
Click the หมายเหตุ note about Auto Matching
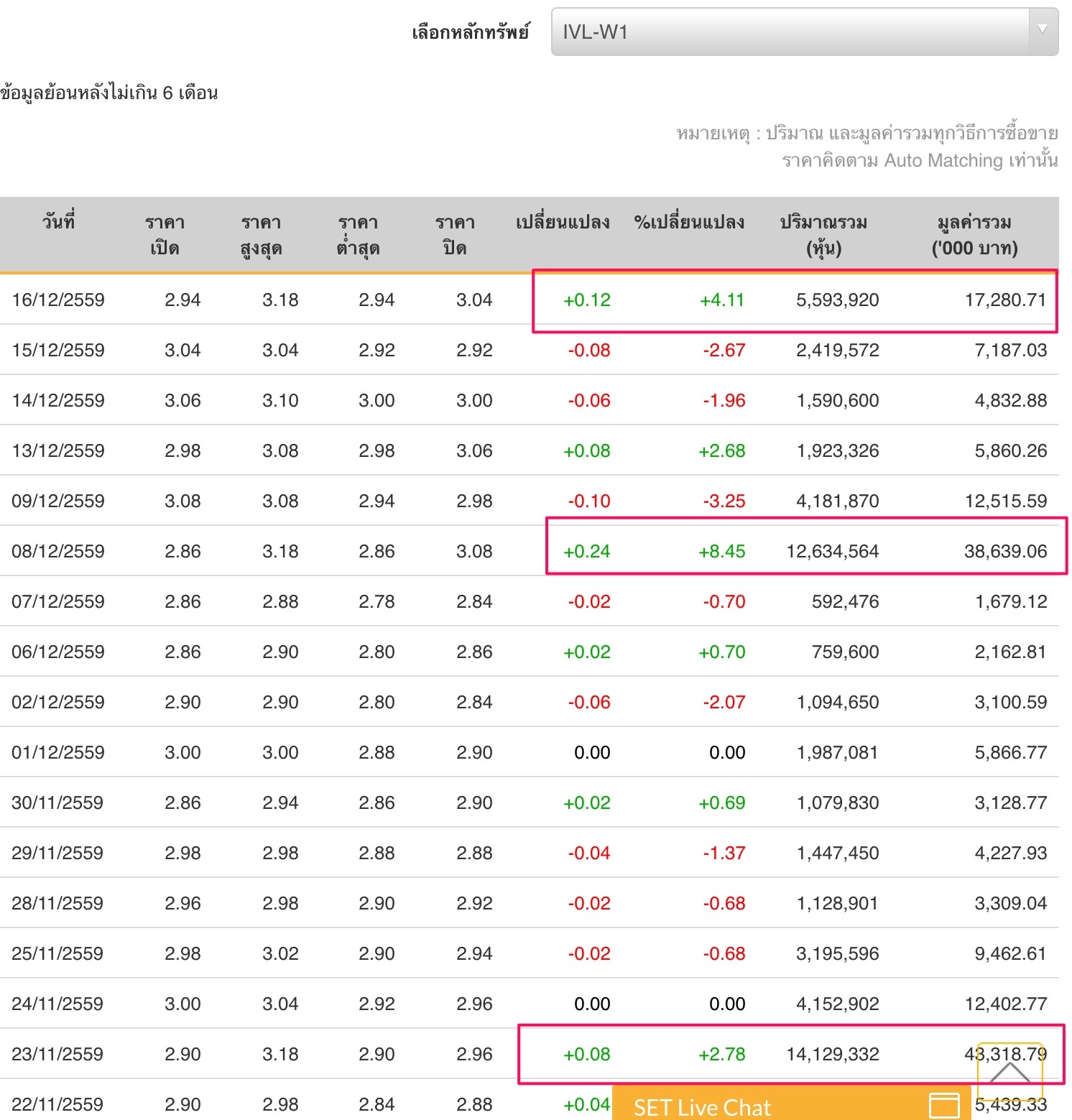point(867,147)
